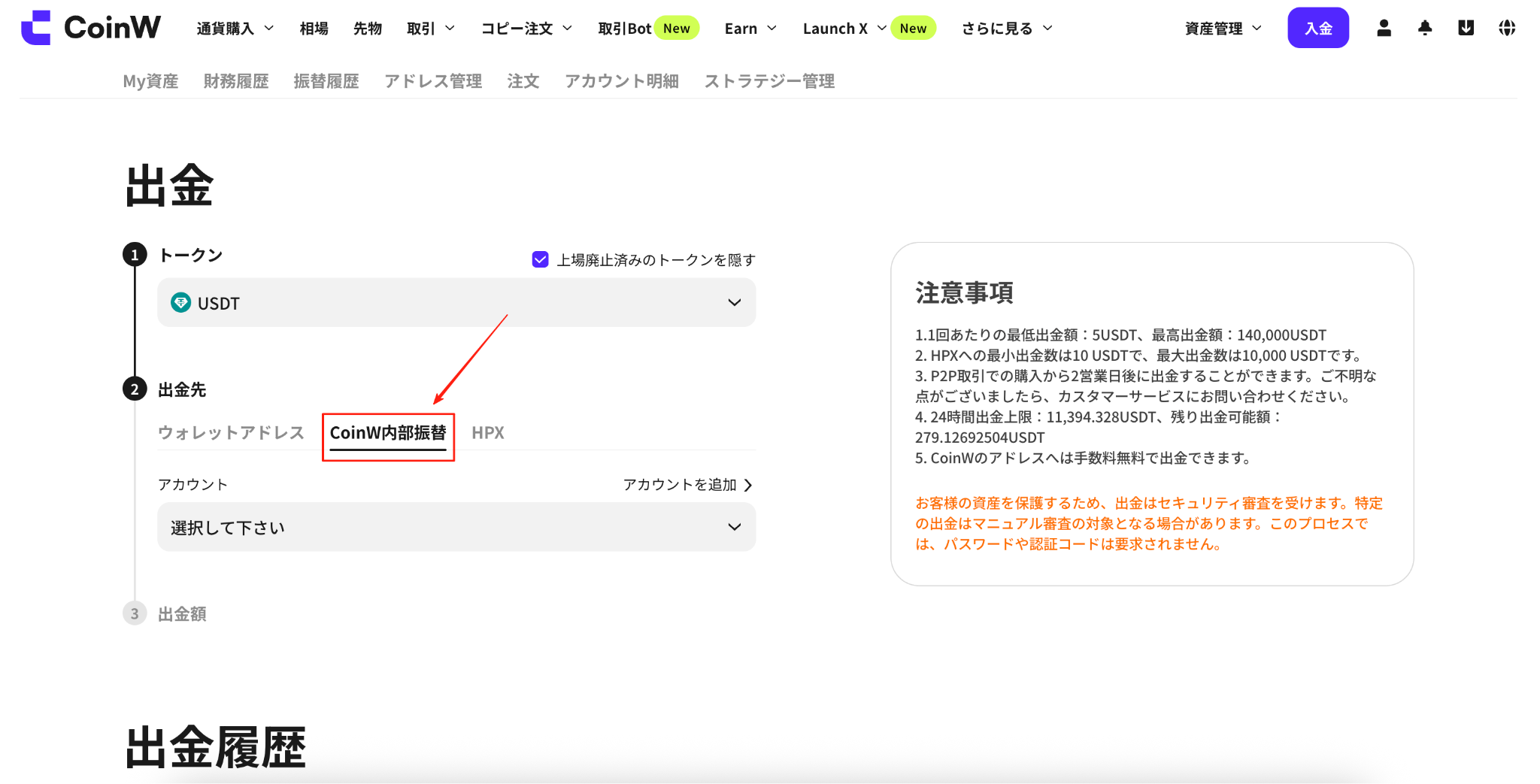Click the 入金 deposit button
This screenshot has height=784, width=1540.
pos(1318,28)
